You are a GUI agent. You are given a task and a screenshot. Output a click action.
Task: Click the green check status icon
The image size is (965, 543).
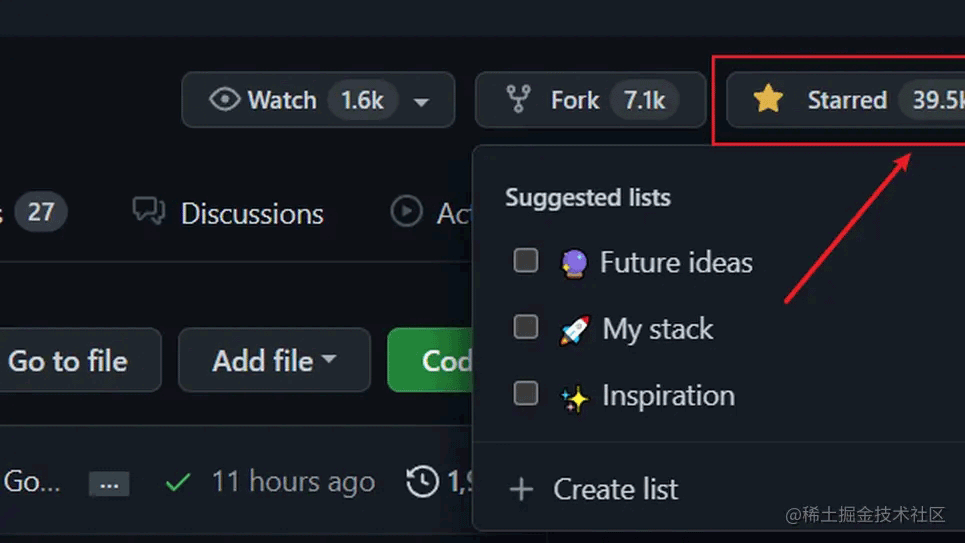tap(178, 483)
